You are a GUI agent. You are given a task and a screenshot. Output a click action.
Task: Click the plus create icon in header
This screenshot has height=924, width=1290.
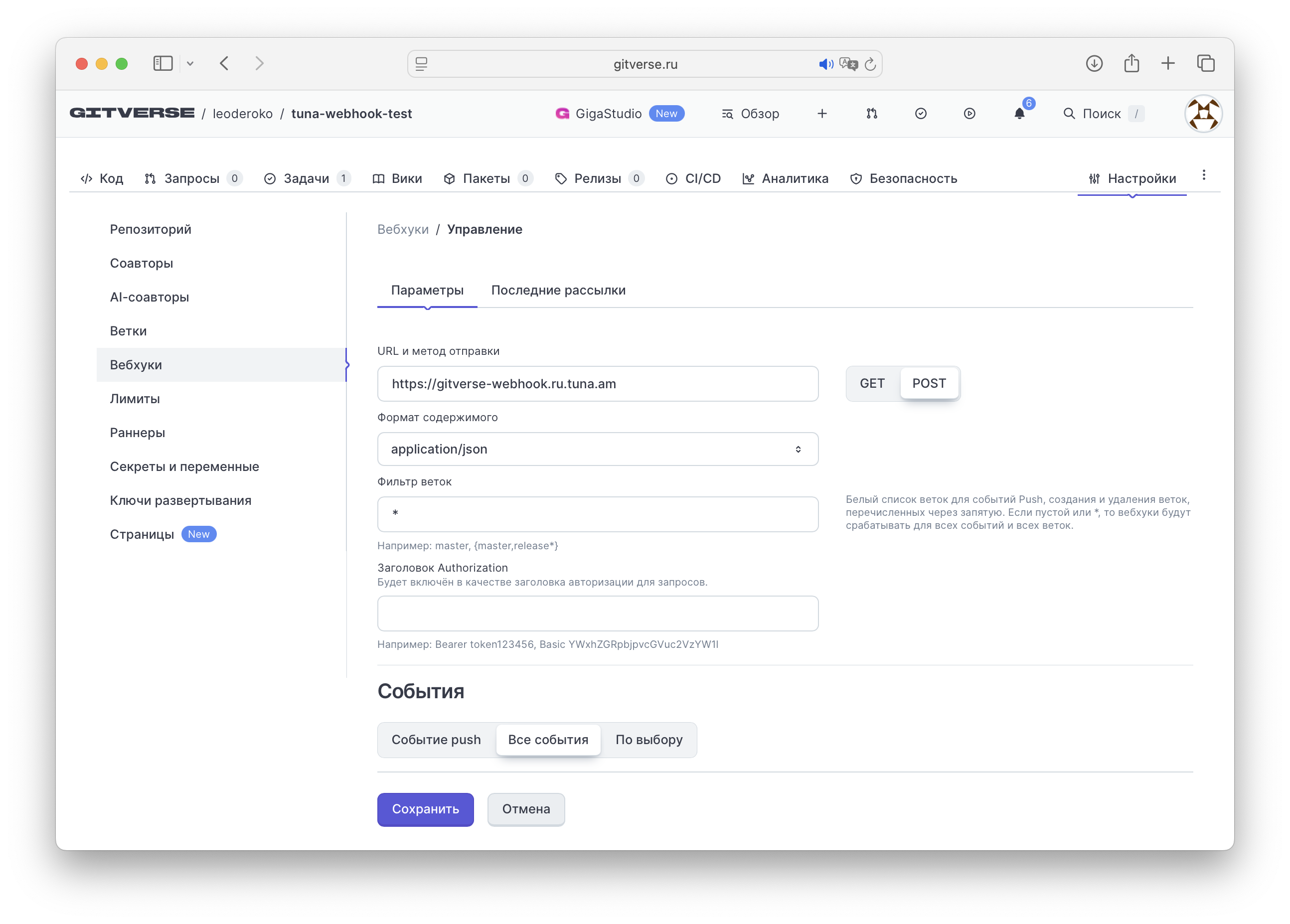click(822, 114)
